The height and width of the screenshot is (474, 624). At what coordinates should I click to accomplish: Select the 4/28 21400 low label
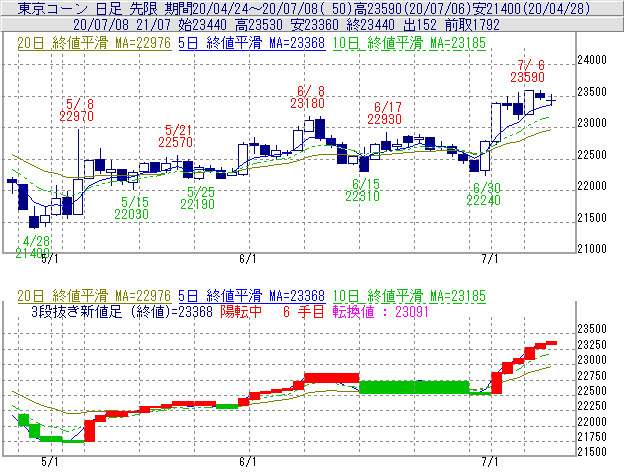(33, 247)
